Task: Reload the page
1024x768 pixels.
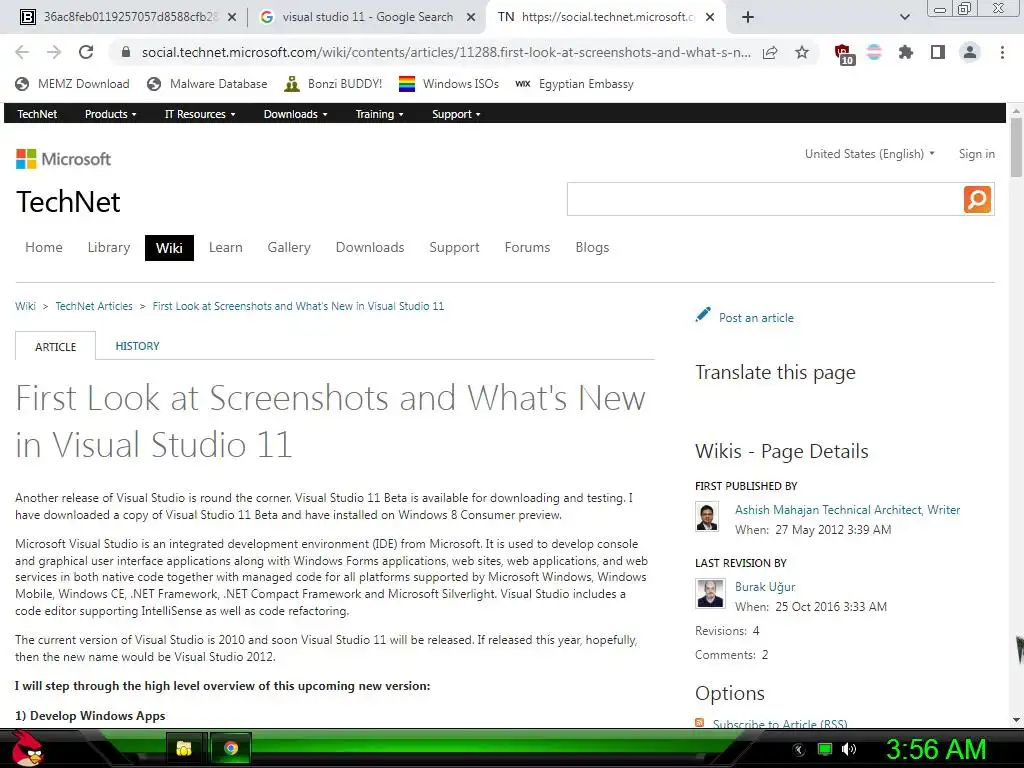Action: (86, 52)
